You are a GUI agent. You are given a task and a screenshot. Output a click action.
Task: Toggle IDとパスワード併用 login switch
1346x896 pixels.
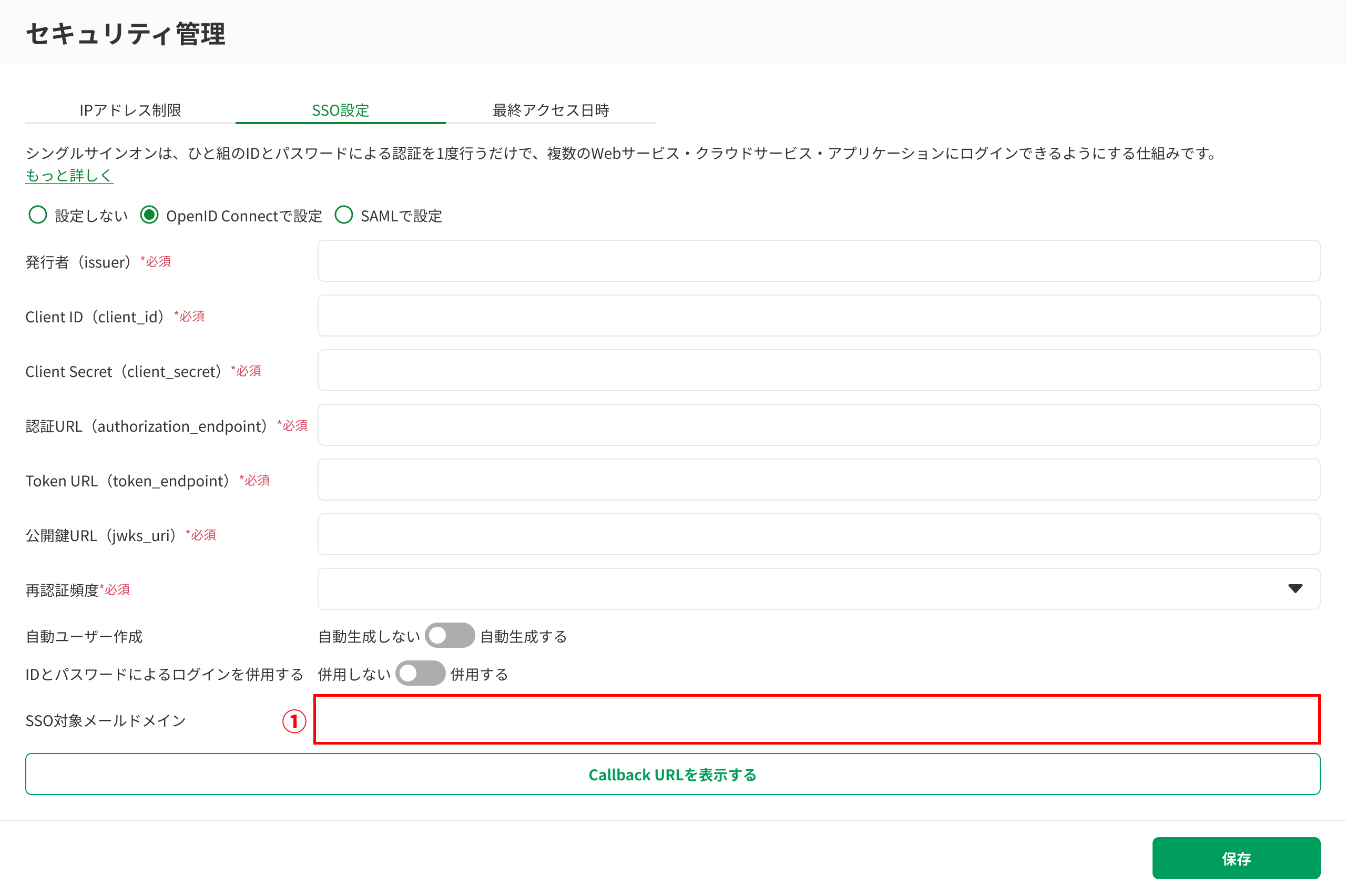tap(420, 673)
